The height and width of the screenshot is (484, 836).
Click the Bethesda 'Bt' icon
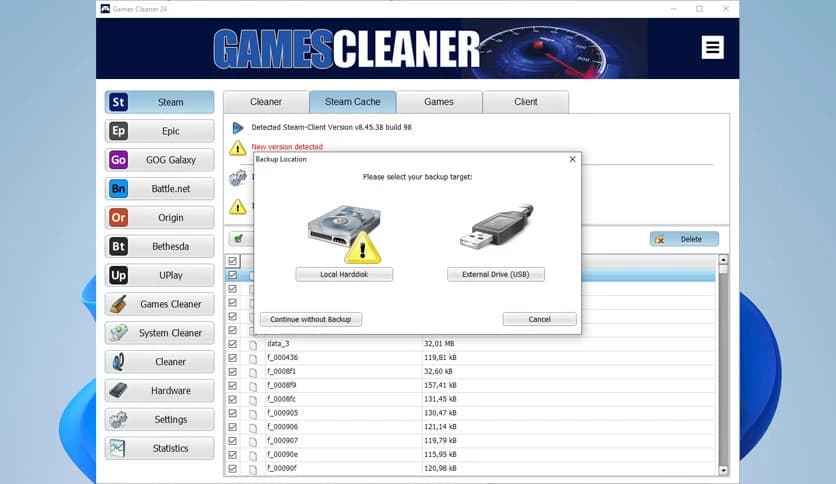tap(118, 246)
